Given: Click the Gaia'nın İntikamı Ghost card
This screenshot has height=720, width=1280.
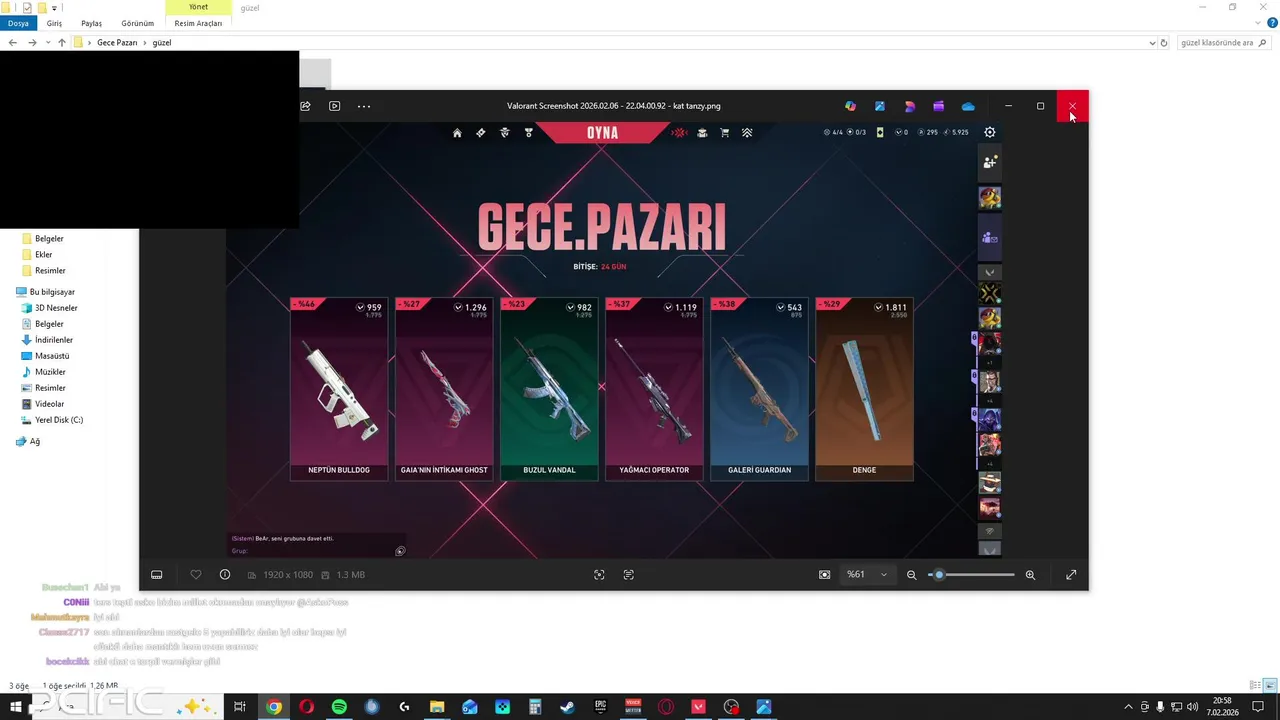Looking at the screenshot, I should tap(444, 389).
